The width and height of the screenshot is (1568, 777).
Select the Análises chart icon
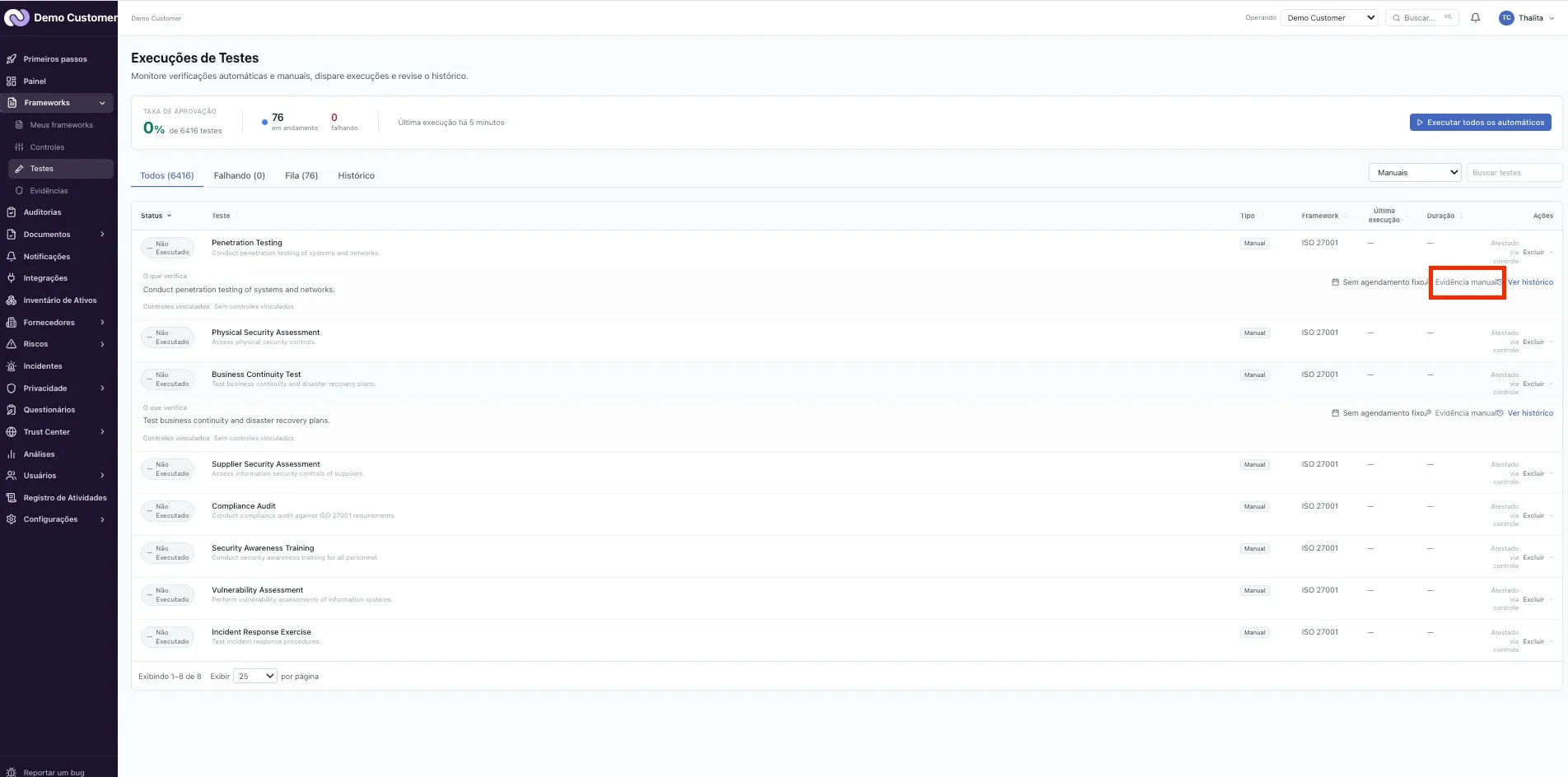[x=12, y=454]
